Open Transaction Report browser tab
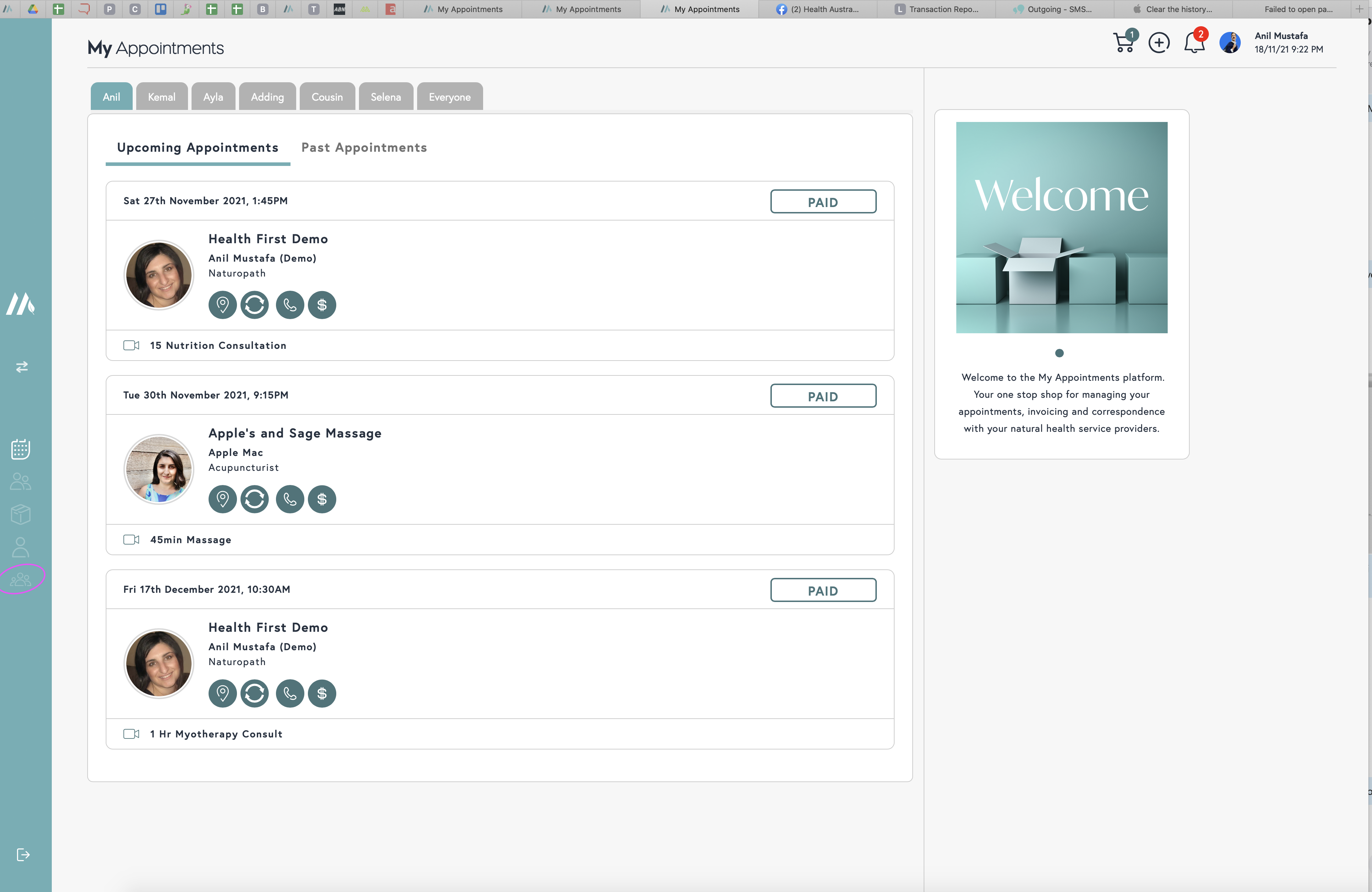The width and height of the screenshot is (1372, 892). point(937,9)
